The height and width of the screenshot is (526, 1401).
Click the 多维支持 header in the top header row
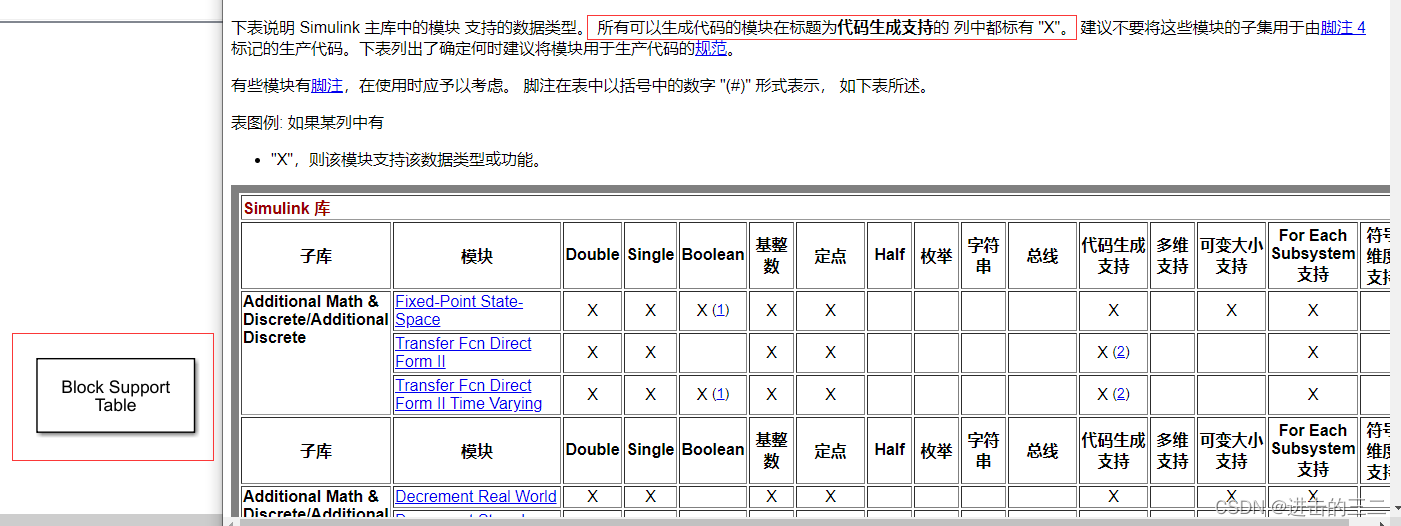coord(1172,256)
